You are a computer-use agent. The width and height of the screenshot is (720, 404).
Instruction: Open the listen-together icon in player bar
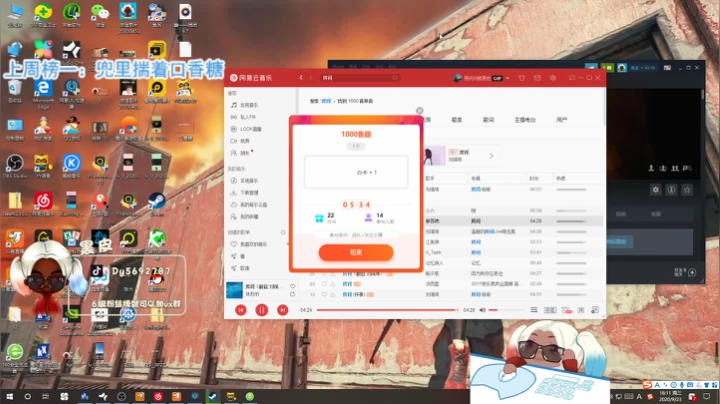point(567,310)
